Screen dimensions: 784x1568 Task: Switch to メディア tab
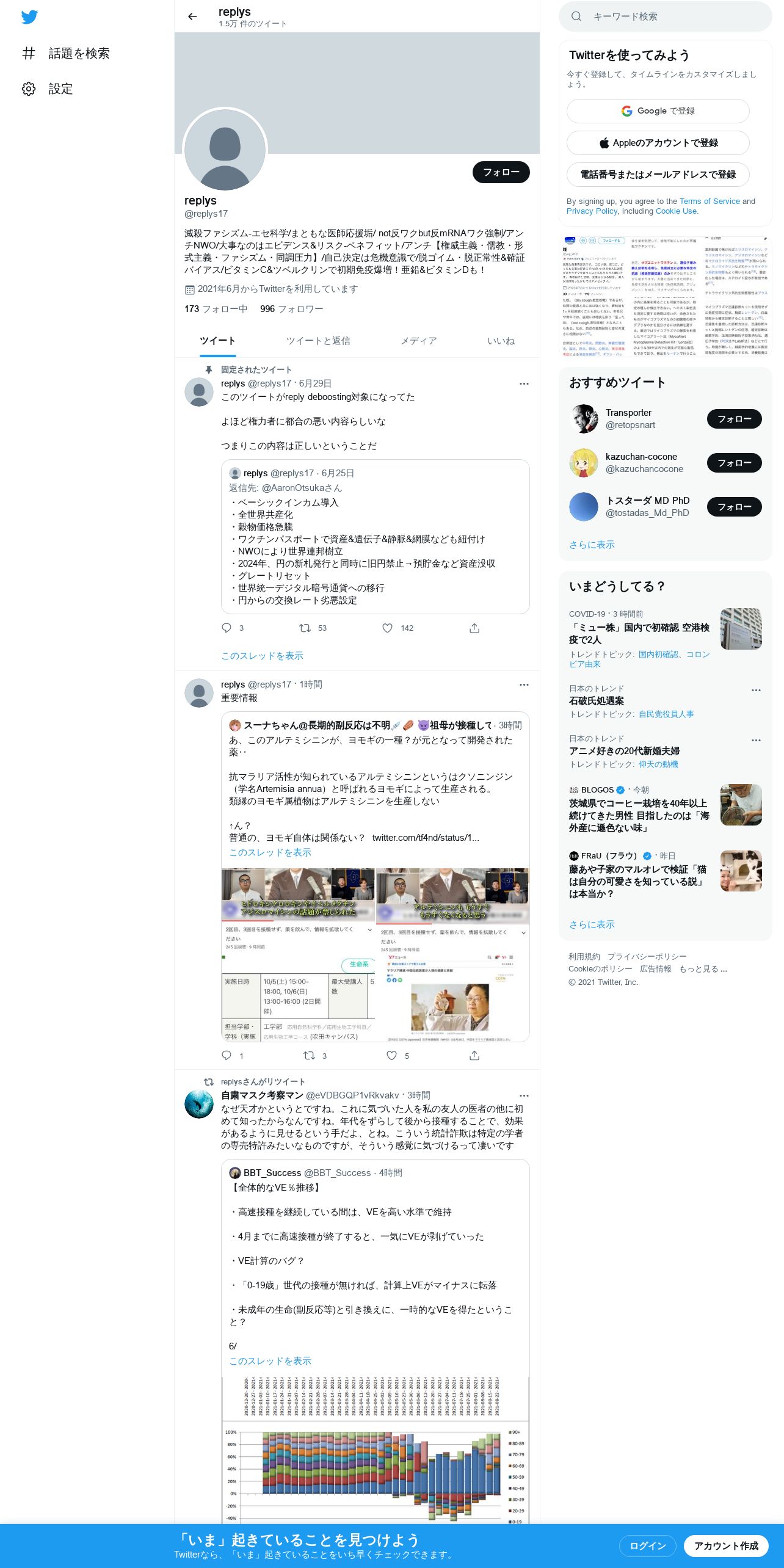tap(419, 341)
